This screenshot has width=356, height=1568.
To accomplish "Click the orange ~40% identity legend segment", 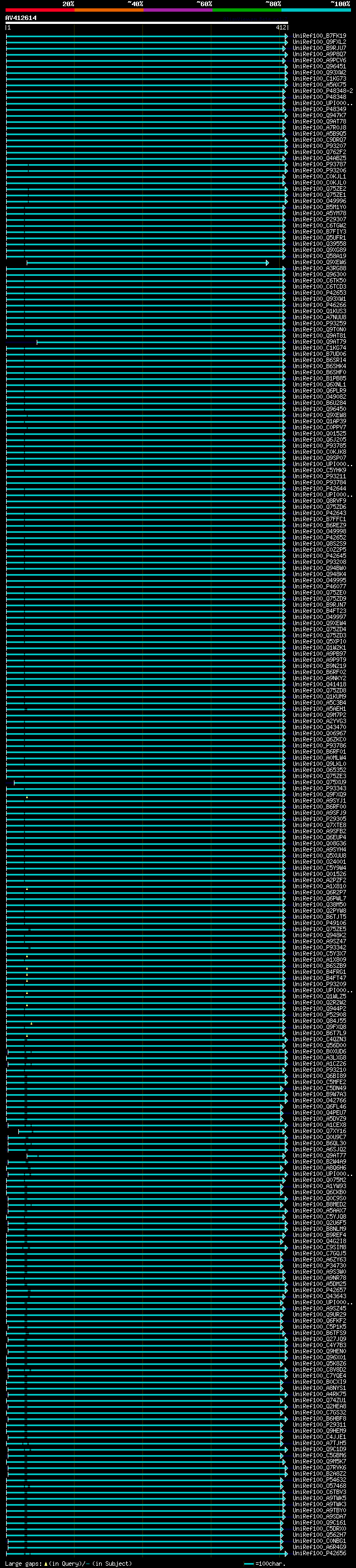I will click(x=109, y=10).
